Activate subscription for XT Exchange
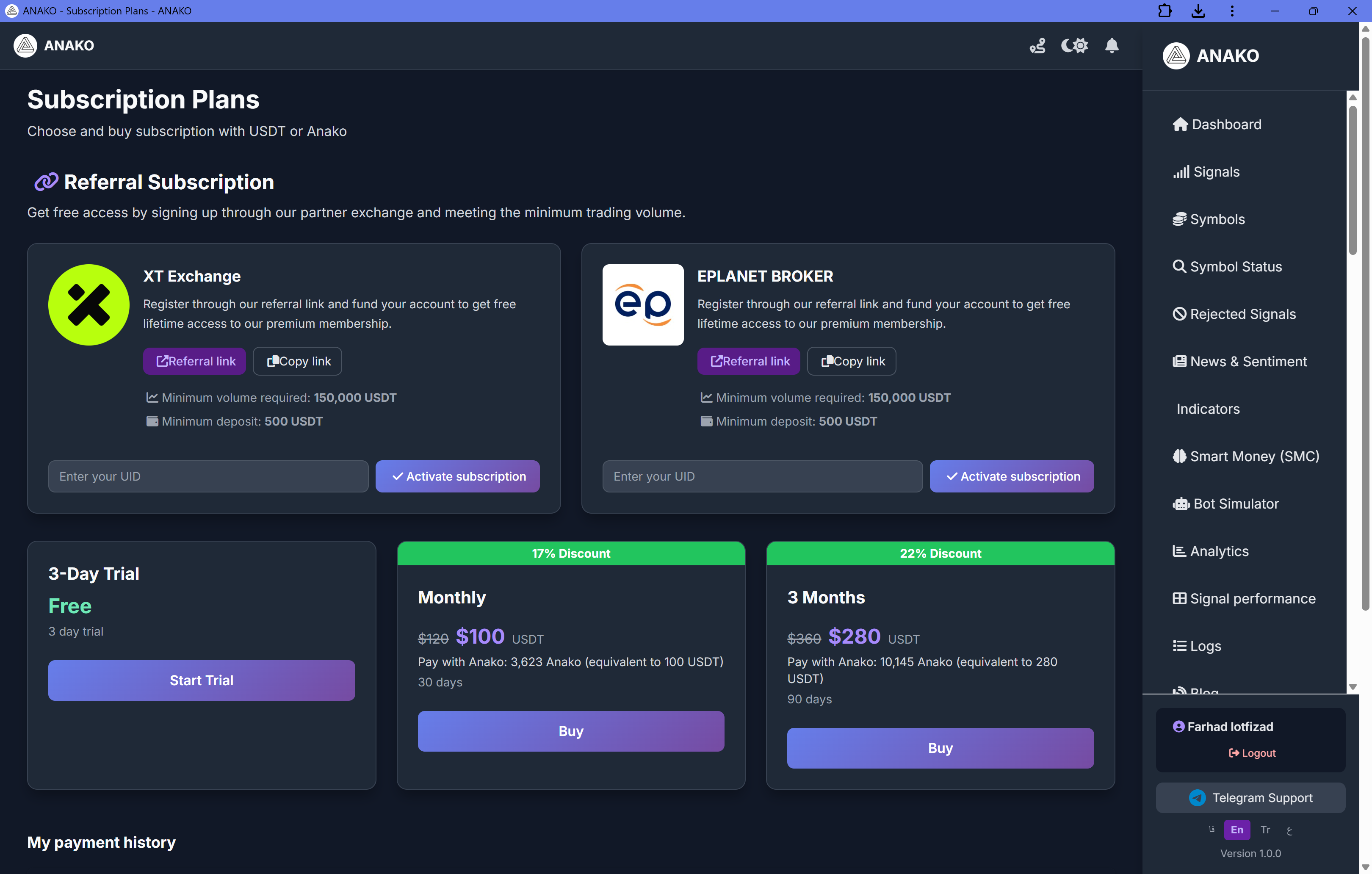The image size is (1372, 874). coord(457,476)
